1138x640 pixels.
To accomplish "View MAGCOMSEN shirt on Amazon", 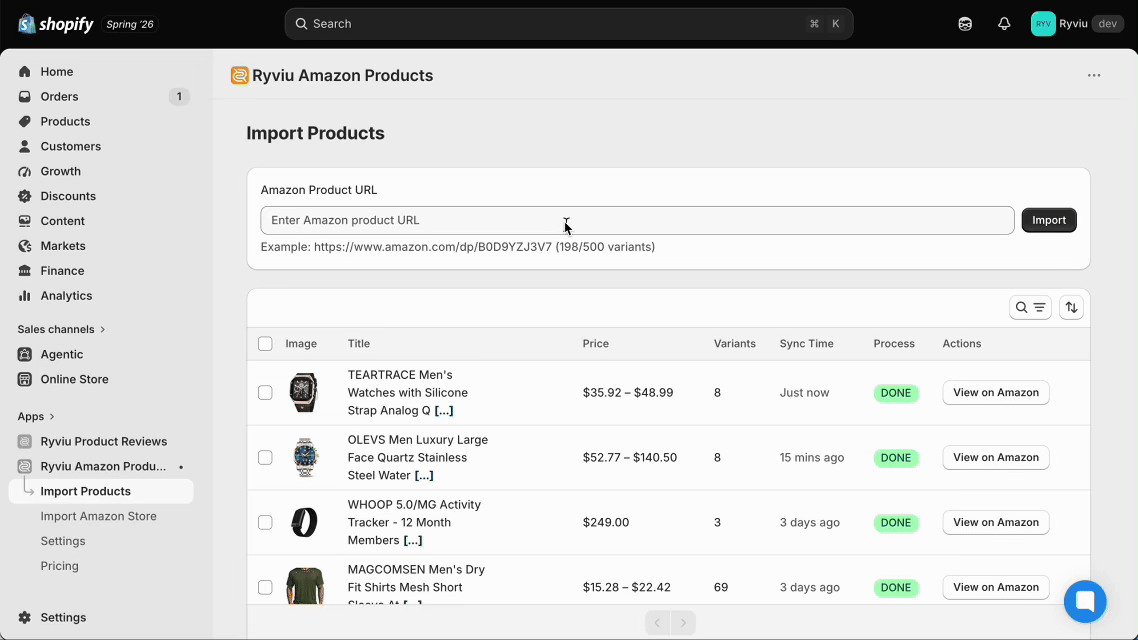I will click(x=996, y=587).
